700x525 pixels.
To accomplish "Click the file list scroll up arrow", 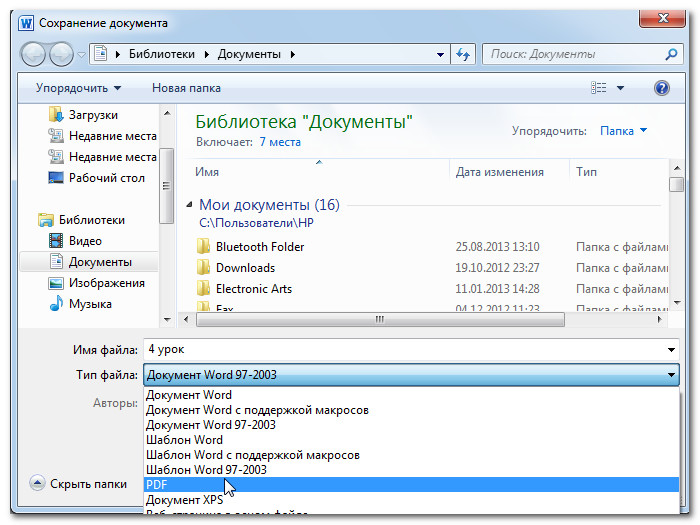I will click(677, 168).
